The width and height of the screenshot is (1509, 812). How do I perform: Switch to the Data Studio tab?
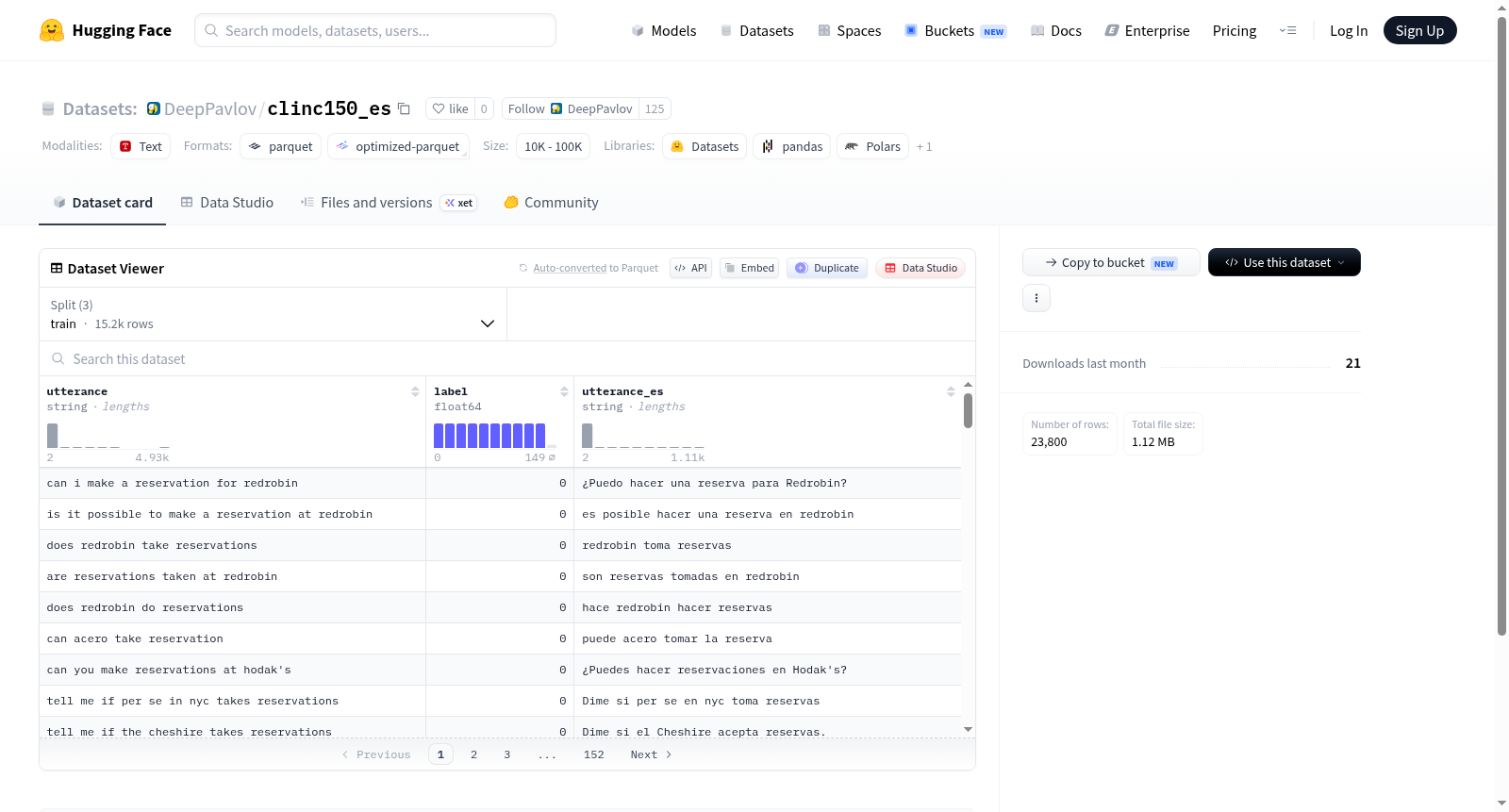pos(227,202)
